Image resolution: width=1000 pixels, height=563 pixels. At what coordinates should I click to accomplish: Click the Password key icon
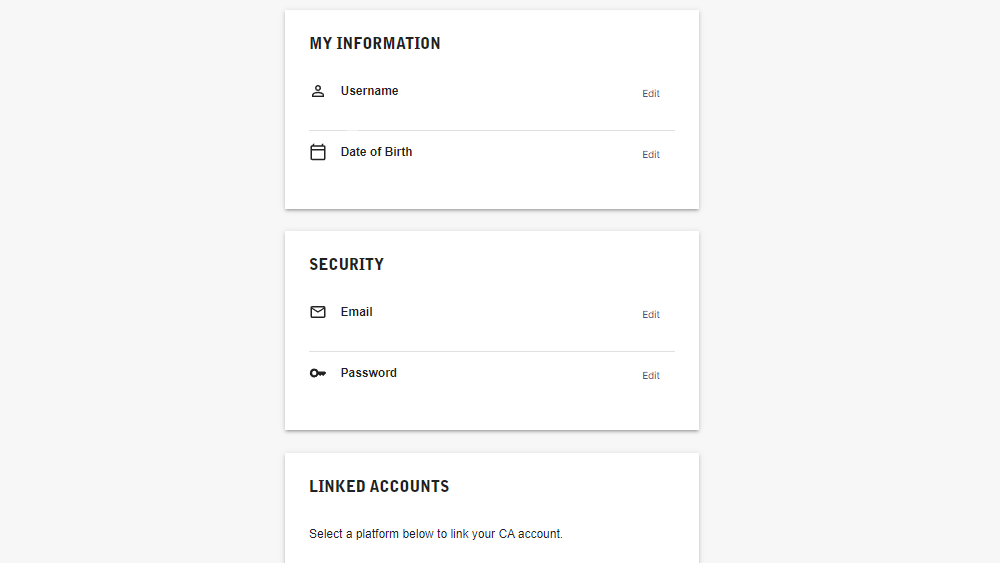[x=318, y=373]
